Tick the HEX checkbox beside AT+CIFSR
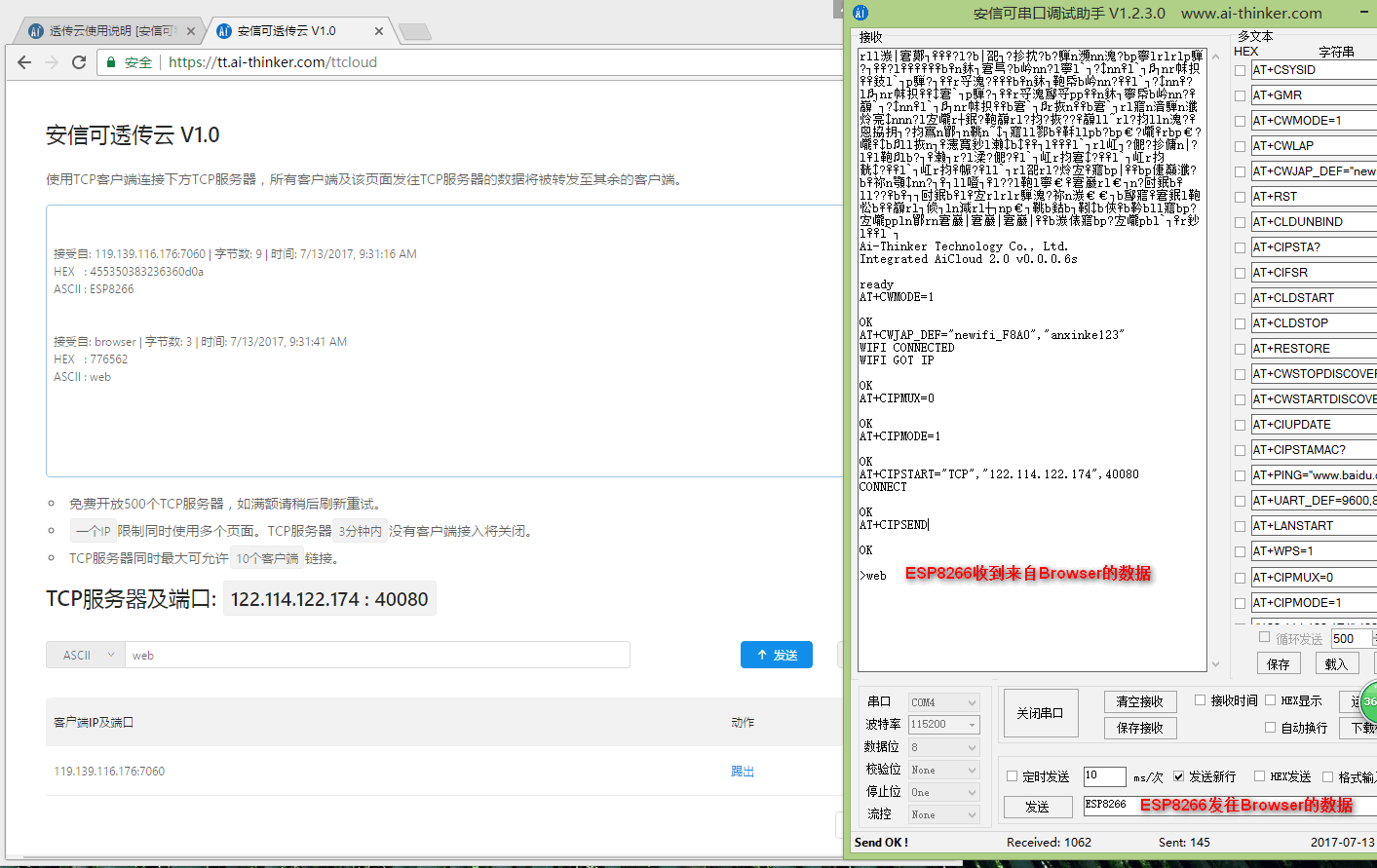The height and width of the screenshot is (868, 1377). (1241, 273)
